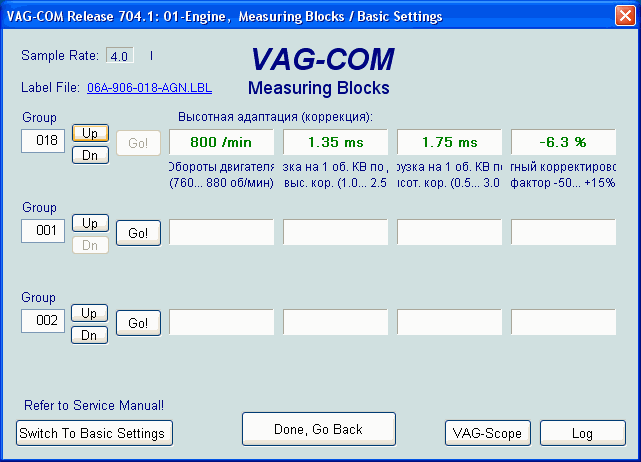Select the 800 /min value
This screenshot has height=462, width=641.
(221, 142)
